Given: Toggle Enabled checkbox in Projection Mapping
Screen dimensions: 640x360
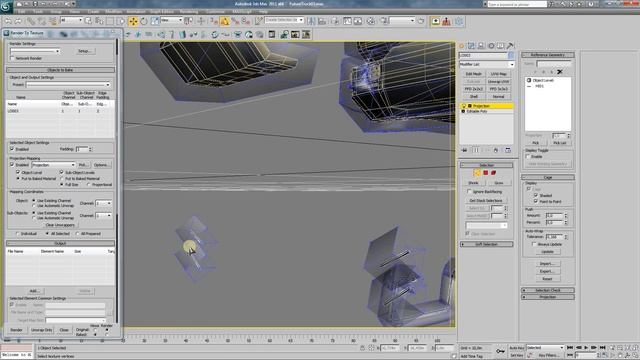Looking at the screenshot, I should (12, 164).
